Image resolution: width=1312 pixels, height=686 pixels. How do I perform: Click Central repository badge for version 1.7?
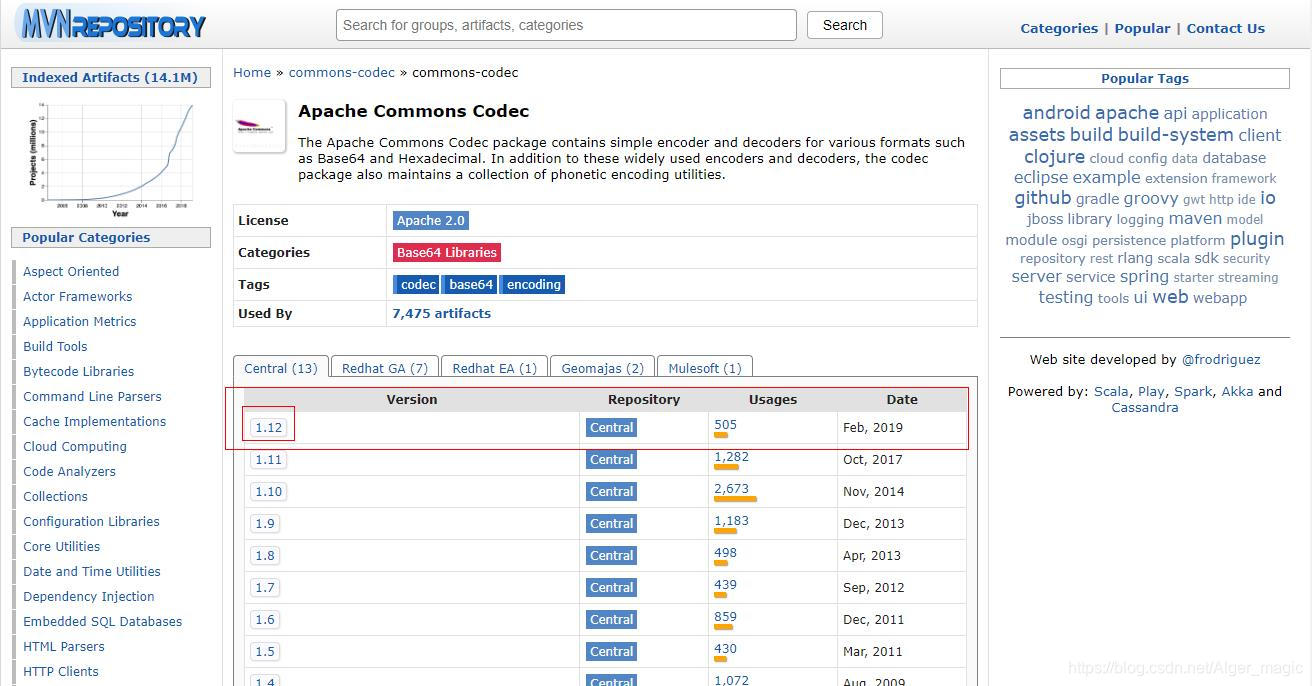pyautogui.click(x=611, y=587)
